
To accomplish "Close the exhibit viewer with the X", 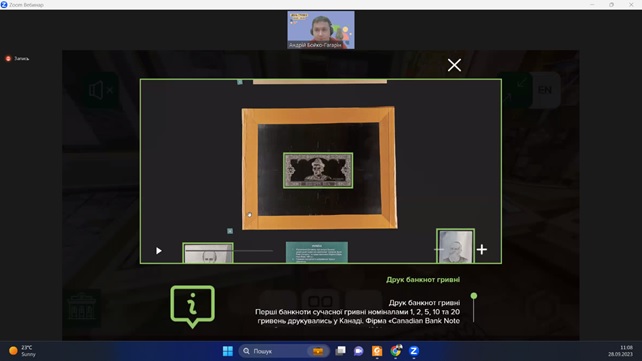I will [454, 65].
